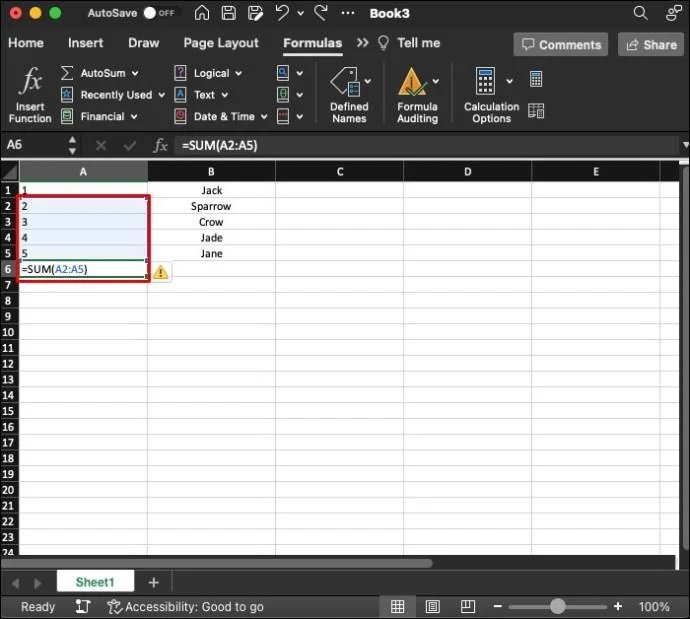Expand the Date & Time functions dropdown
Viewport: 690px width, 619px height.
coord(263,116)
